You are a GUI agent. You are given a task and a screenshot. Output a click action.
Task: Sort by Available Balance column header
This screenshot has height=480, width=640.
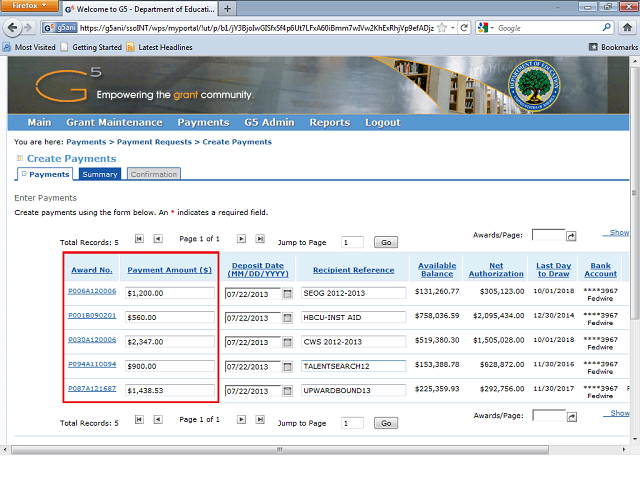click(437, 270)
